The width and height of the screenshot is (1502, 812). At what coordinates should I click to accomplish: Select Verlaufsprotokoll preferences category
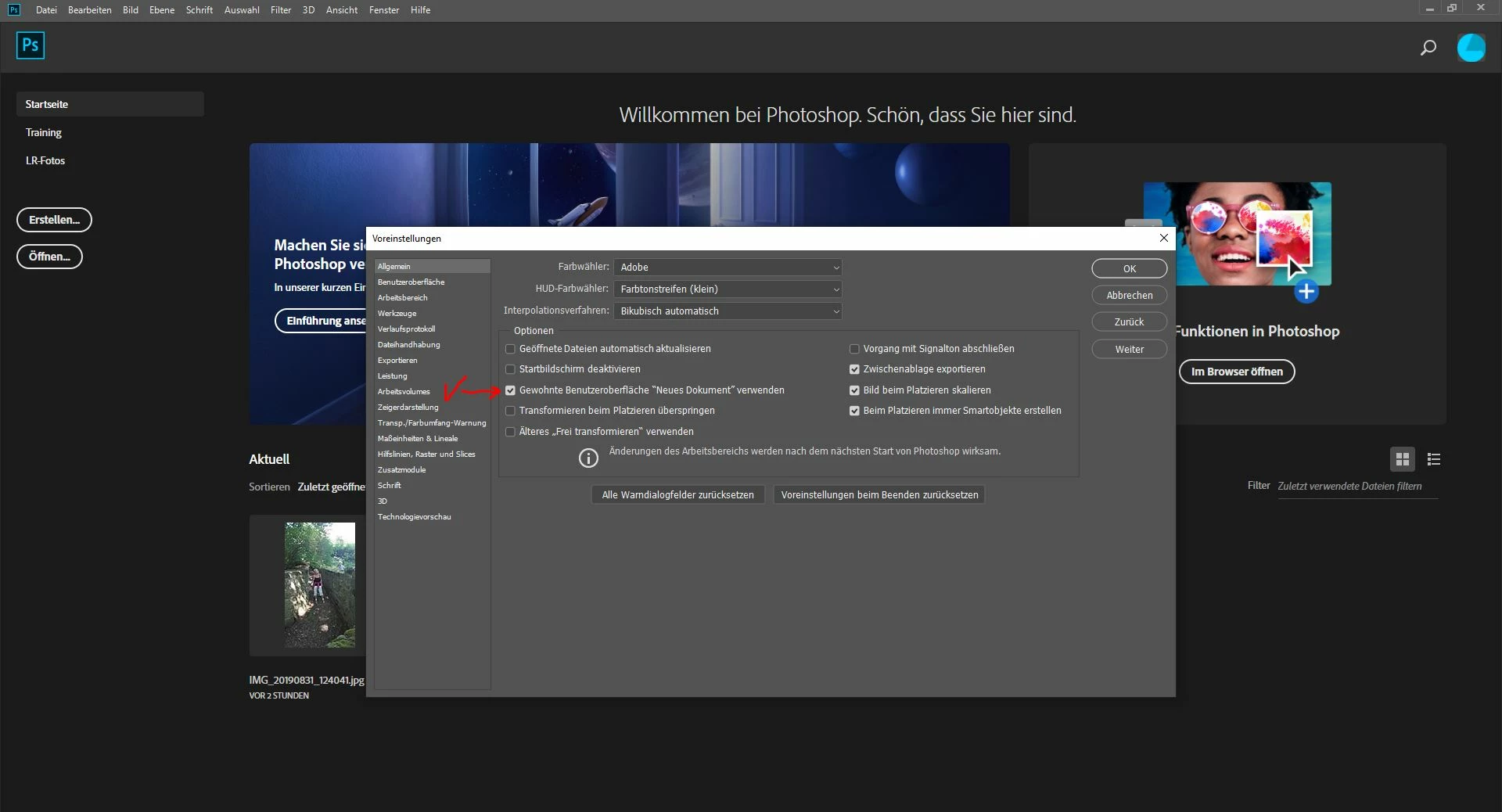click(x=433, y=329)
